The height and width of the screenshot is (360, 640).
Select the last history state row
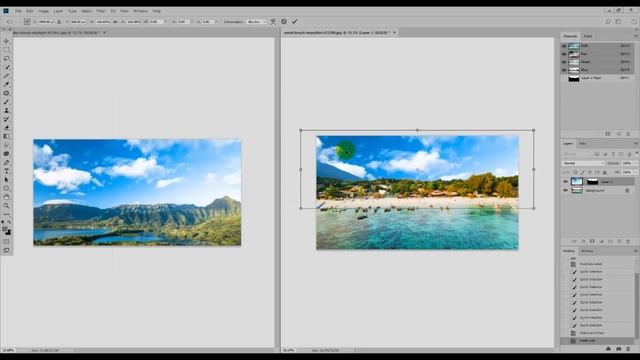click(598, 340)
